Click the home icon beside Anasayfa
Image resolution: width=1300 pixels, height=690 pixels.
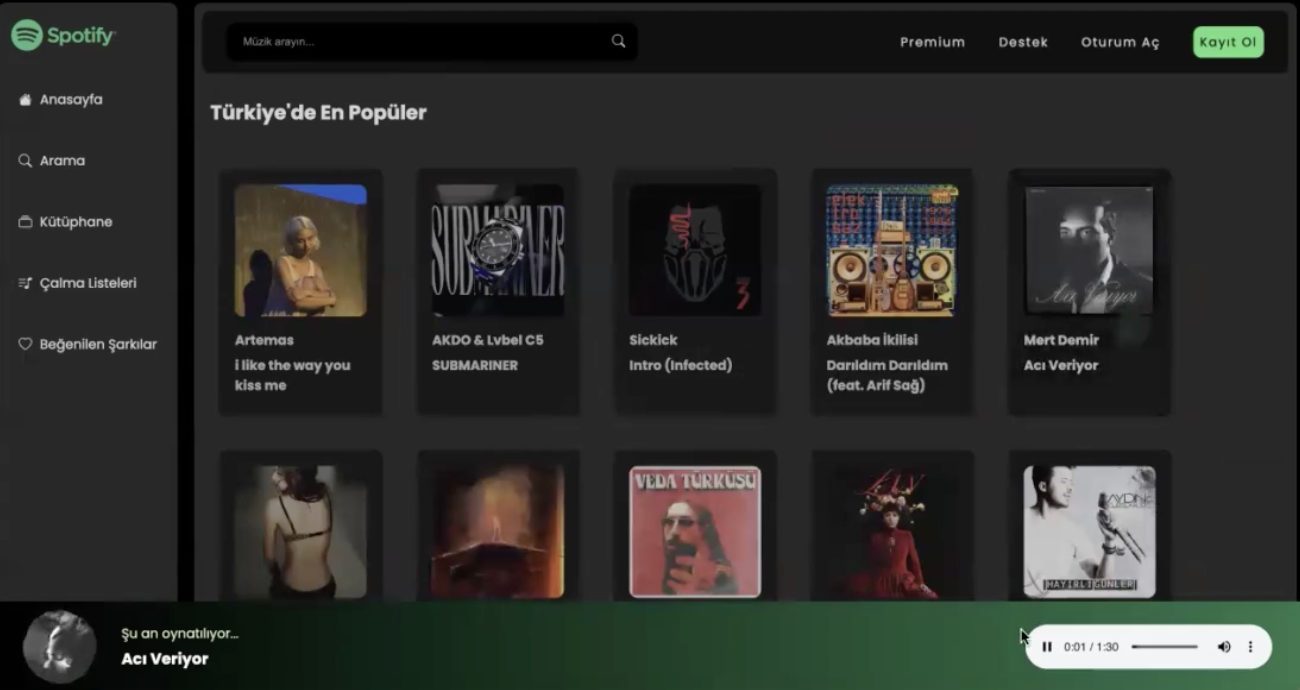(25, 100)
